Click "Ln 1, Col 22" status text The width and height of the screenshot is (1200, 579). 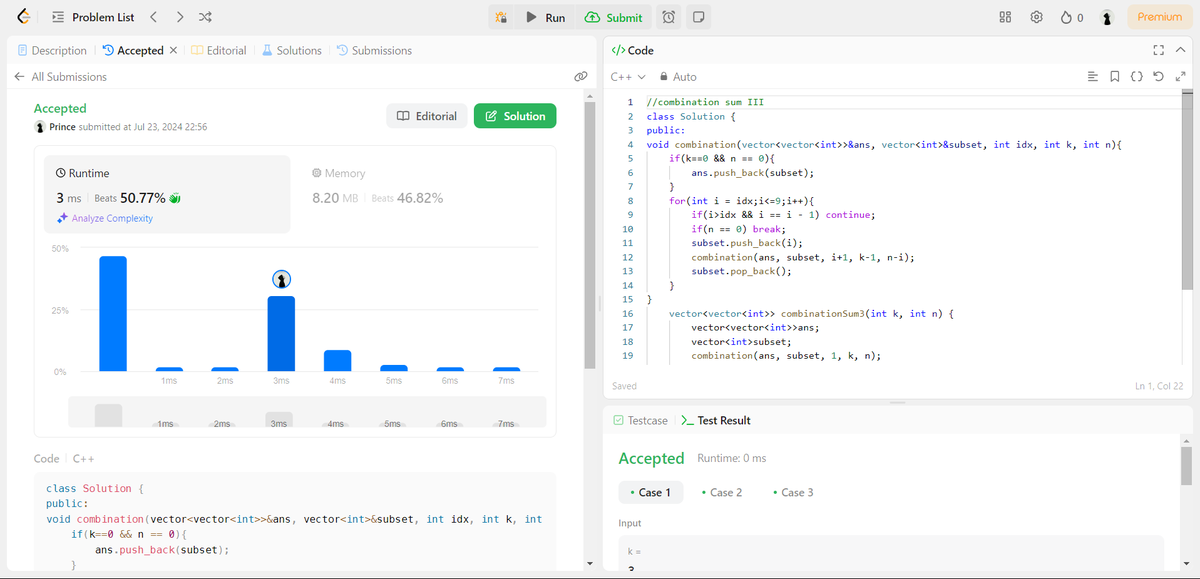(1159, 386)
